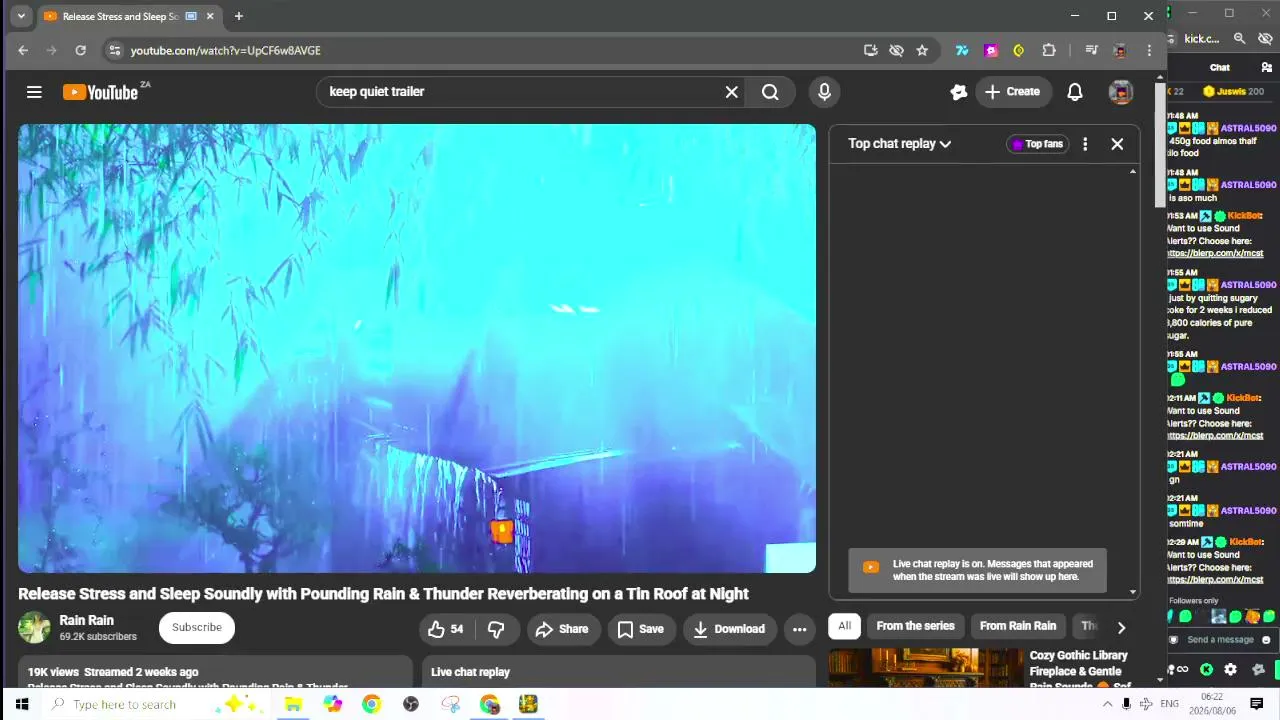This screenshot has height=720, width=1280.
Task: Show next related filter chips arrow
Action: point(1121,627)
